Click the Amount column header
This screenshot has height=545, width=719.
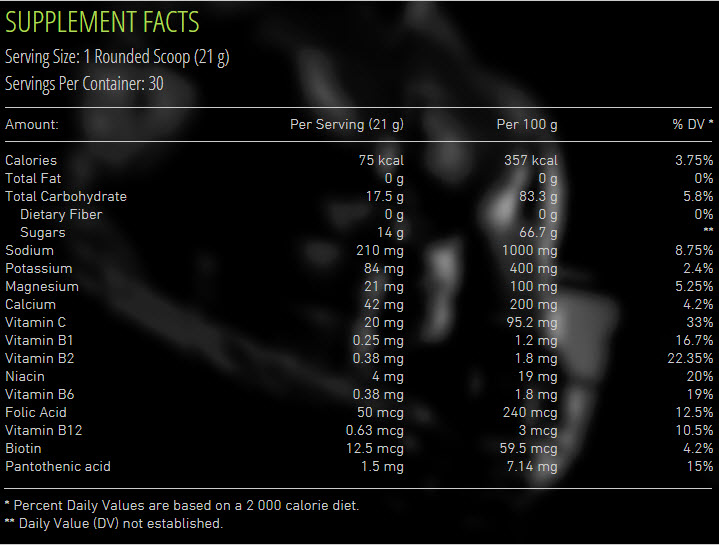[32, 125]
